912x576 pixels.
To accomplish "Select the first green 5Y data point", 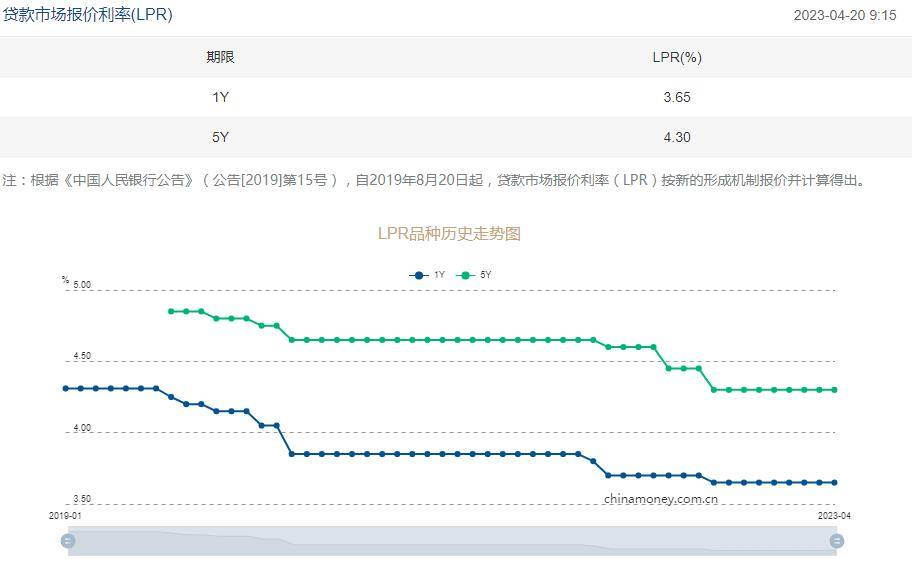I will click(171, 311).
